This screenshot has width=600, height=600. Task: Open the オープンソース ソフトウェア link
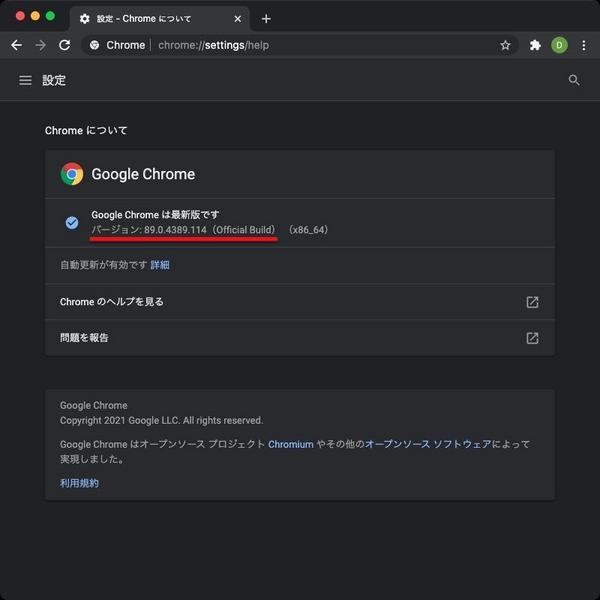(428, 444)
